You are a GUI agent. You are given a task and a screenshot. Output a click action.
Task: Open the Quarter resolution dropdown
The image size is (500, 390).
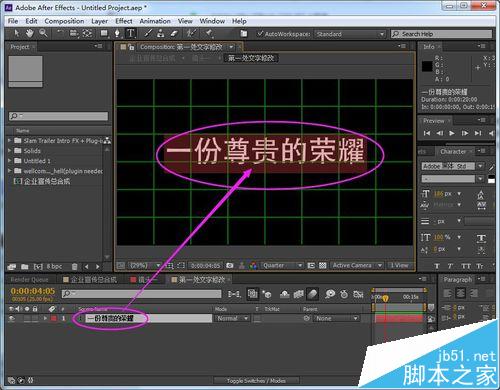[282, 266]
